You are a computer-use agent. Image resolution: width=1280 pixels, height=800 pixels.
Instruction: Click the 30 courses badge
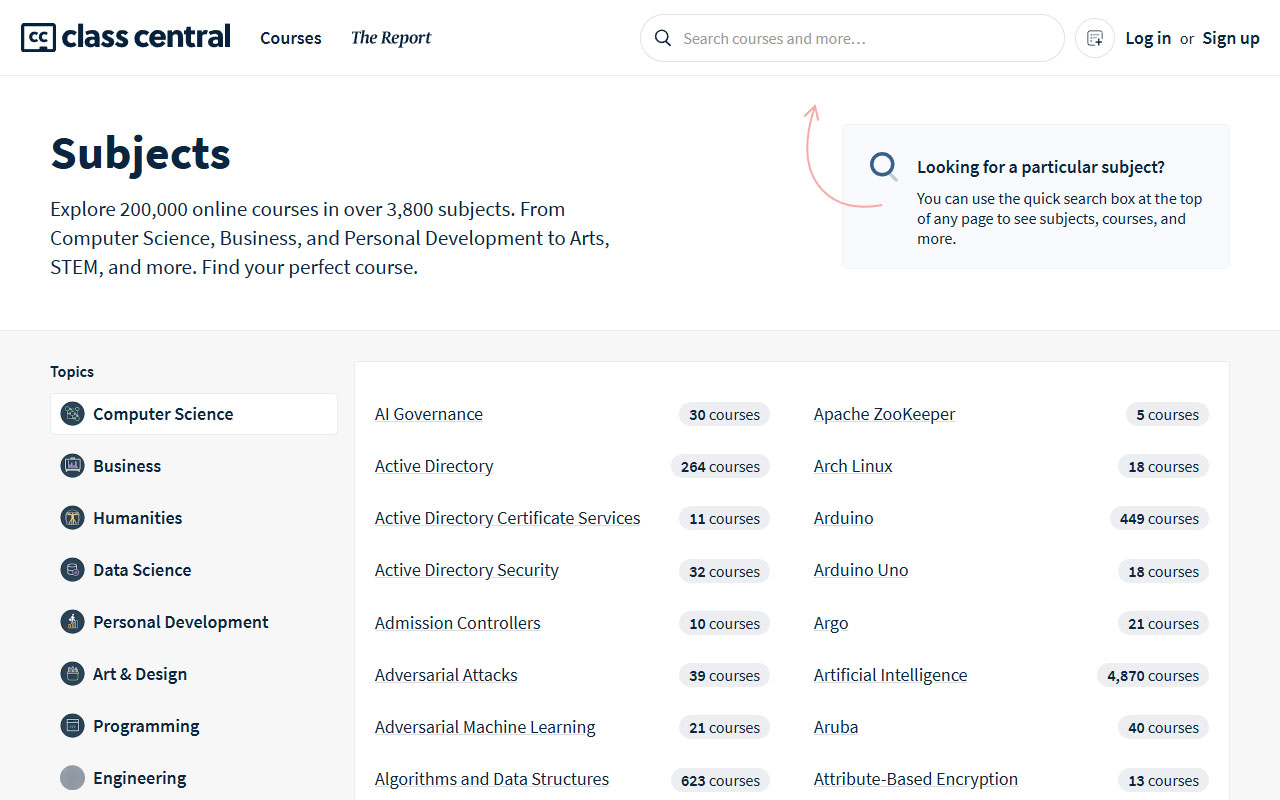pyautogui.click(x=724, y=414)
